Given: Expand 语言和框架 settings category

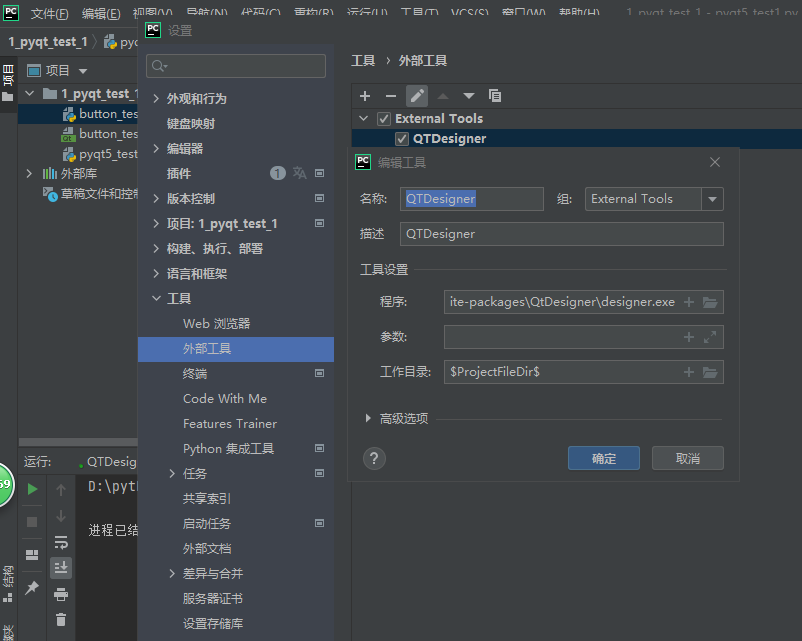Looking at the screenshot, I should (156, 274).
